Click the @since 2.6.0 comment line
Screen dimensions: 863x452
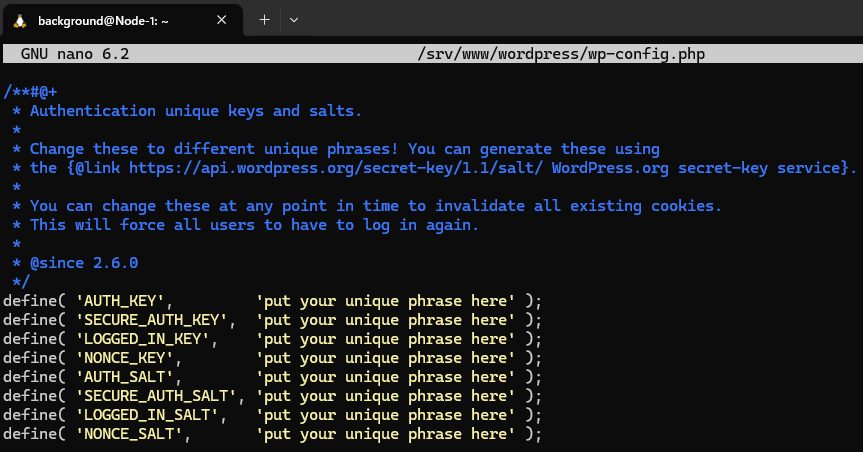[83, 263]
